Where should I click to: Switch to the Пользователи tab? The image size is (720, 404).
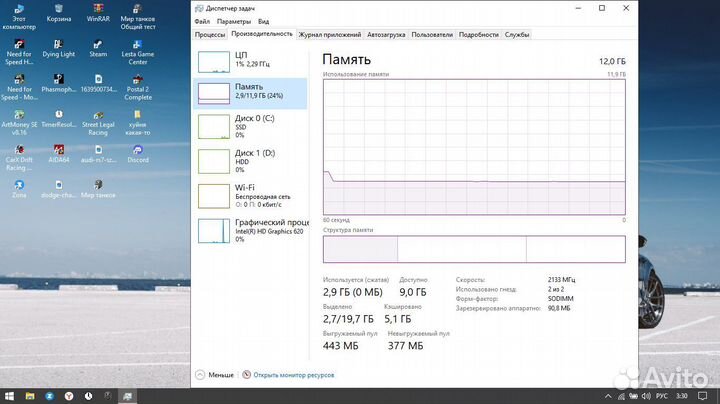[432, 35]
